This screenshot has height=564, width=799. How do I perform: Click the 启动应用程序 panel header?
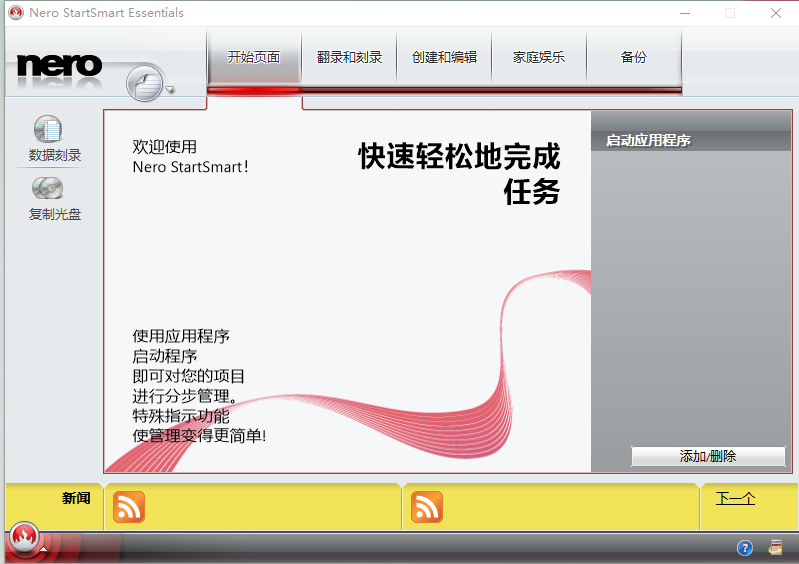tap(691, 141)
